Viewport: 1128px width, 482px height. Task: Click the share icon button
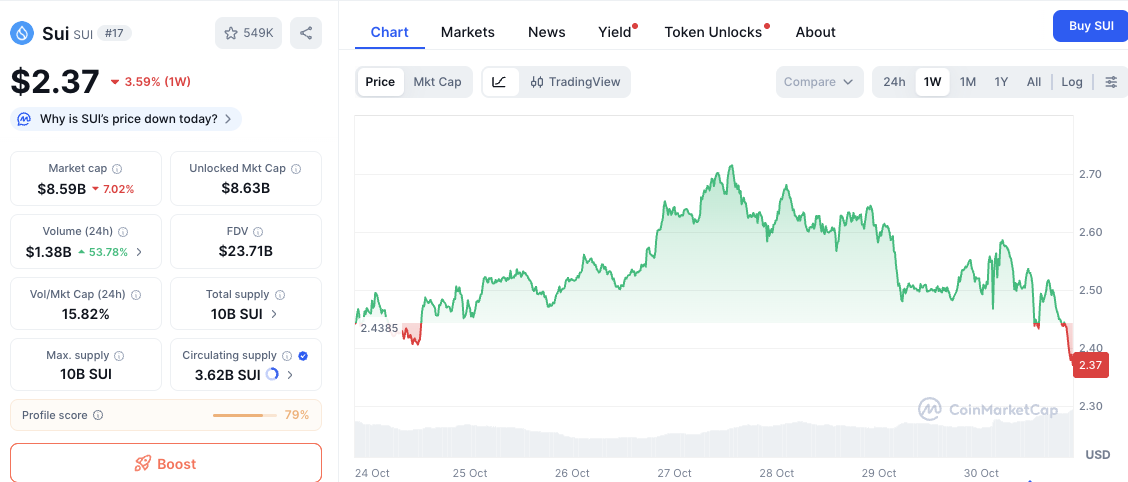(306, 33)
